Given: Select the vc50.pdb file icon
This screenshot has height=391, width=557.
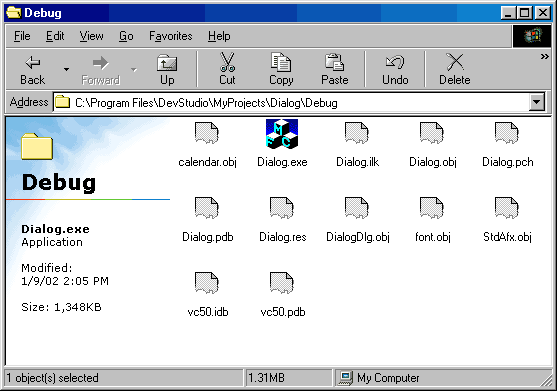Looking at the screenshot, I should tap(282, 283).
